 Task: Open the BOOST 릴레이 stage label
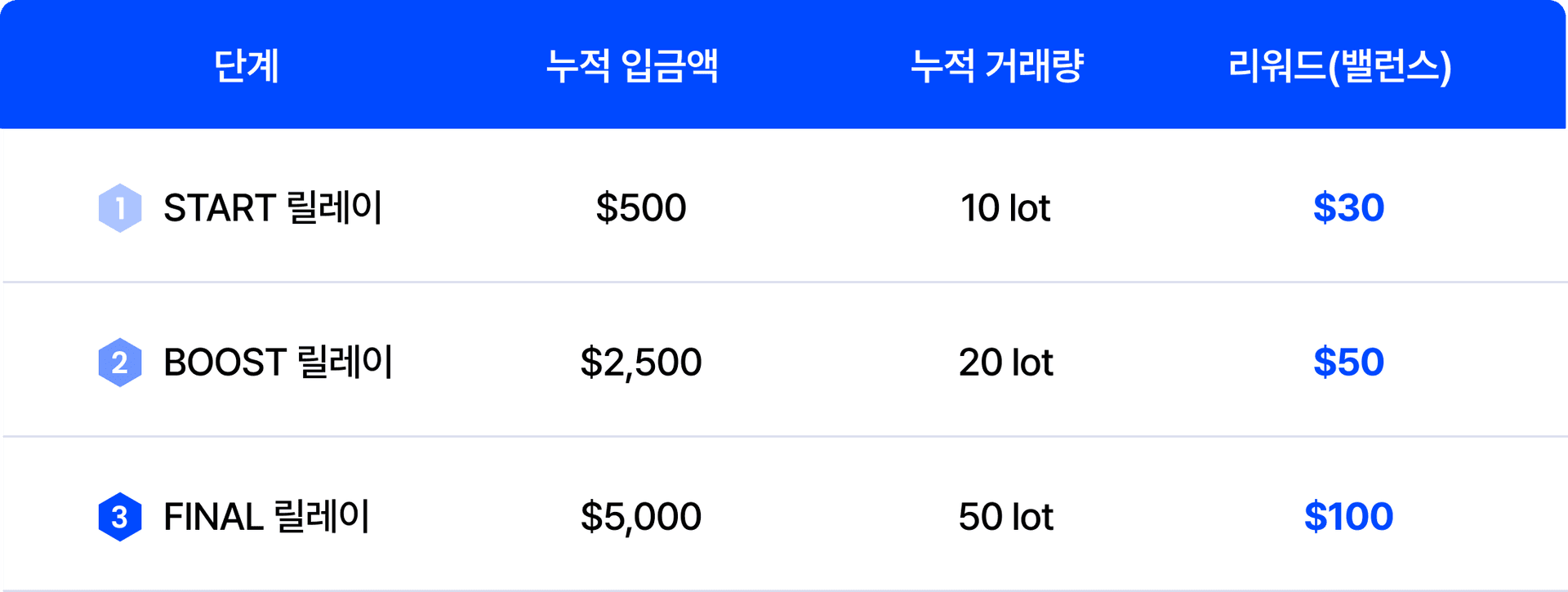[x=278, y=363]
